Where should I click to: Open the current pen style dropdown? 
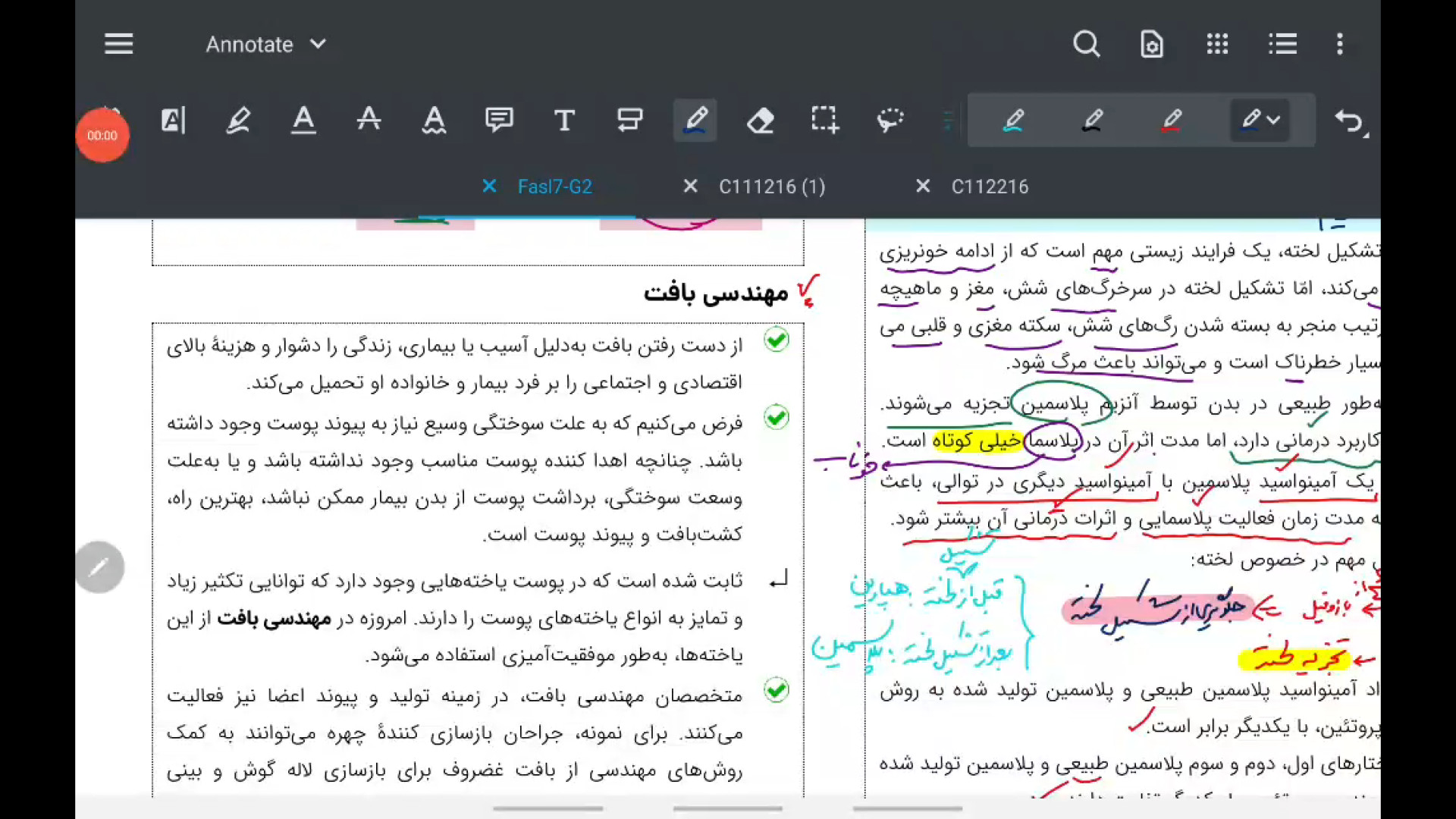(x=1260, y=120)
